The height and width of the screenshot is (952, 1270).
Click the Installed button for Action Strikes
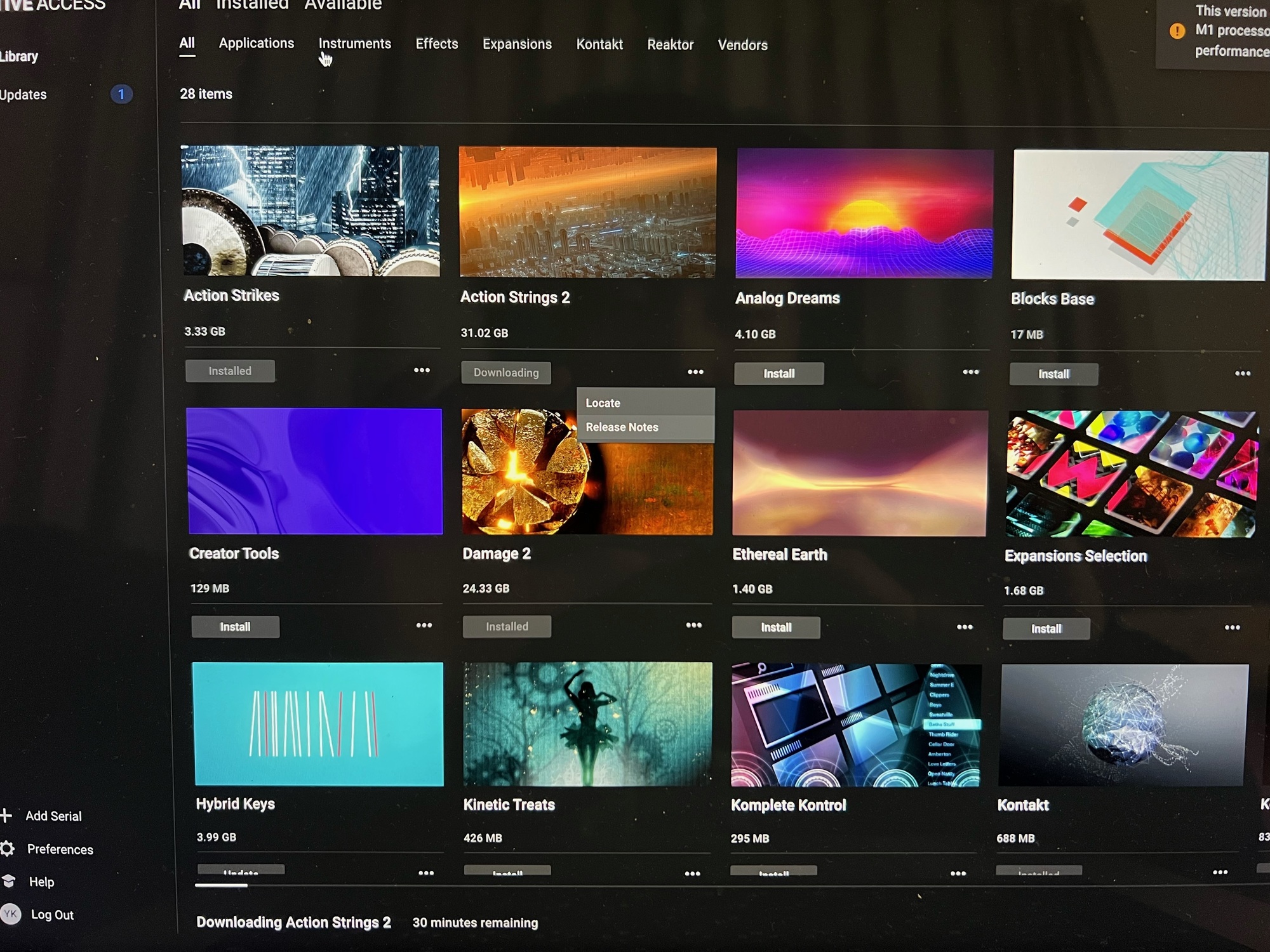pyautogui.click(x=230, y=371)
